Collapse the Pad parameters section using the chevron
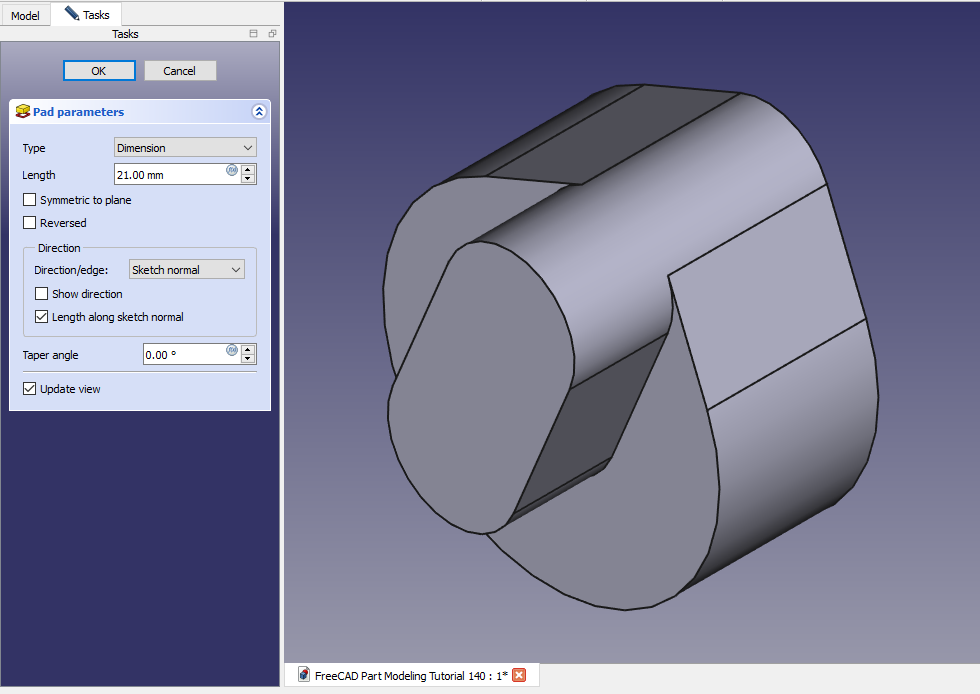 (259, 112)
